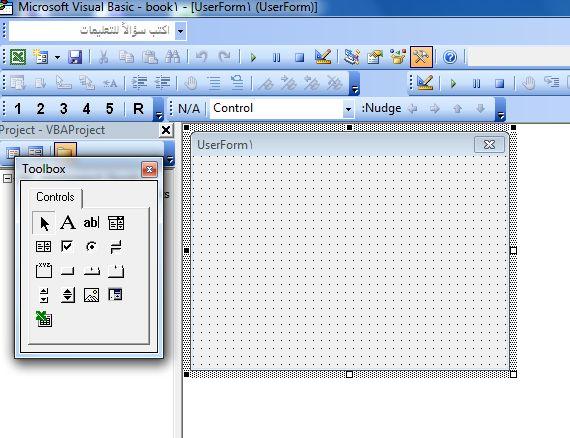Click the Cut scissors icon
570x438 pixels.
tap(103, 57)
